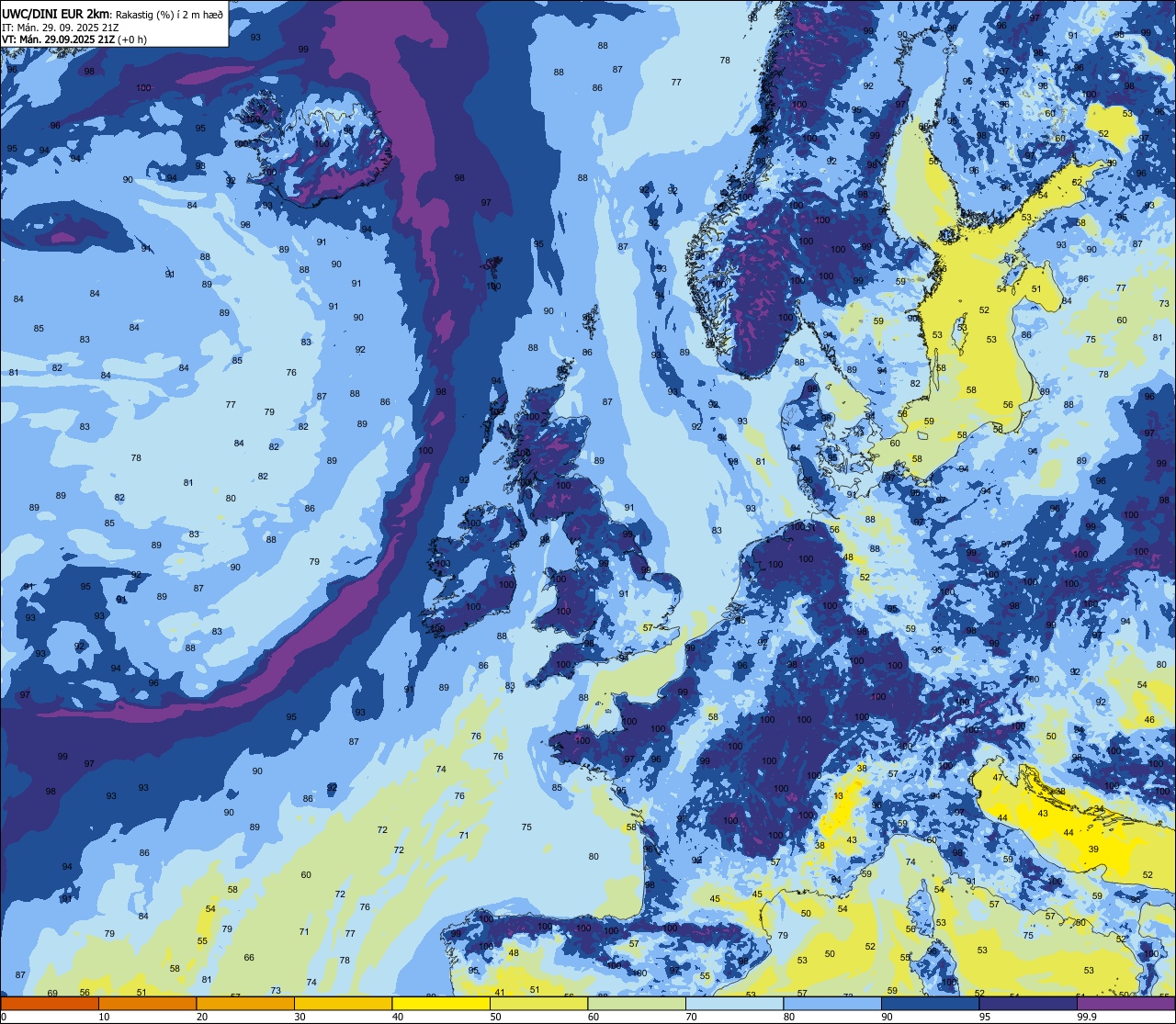Click the 70–80% pale blue legend swatch

click(734, 1003)
